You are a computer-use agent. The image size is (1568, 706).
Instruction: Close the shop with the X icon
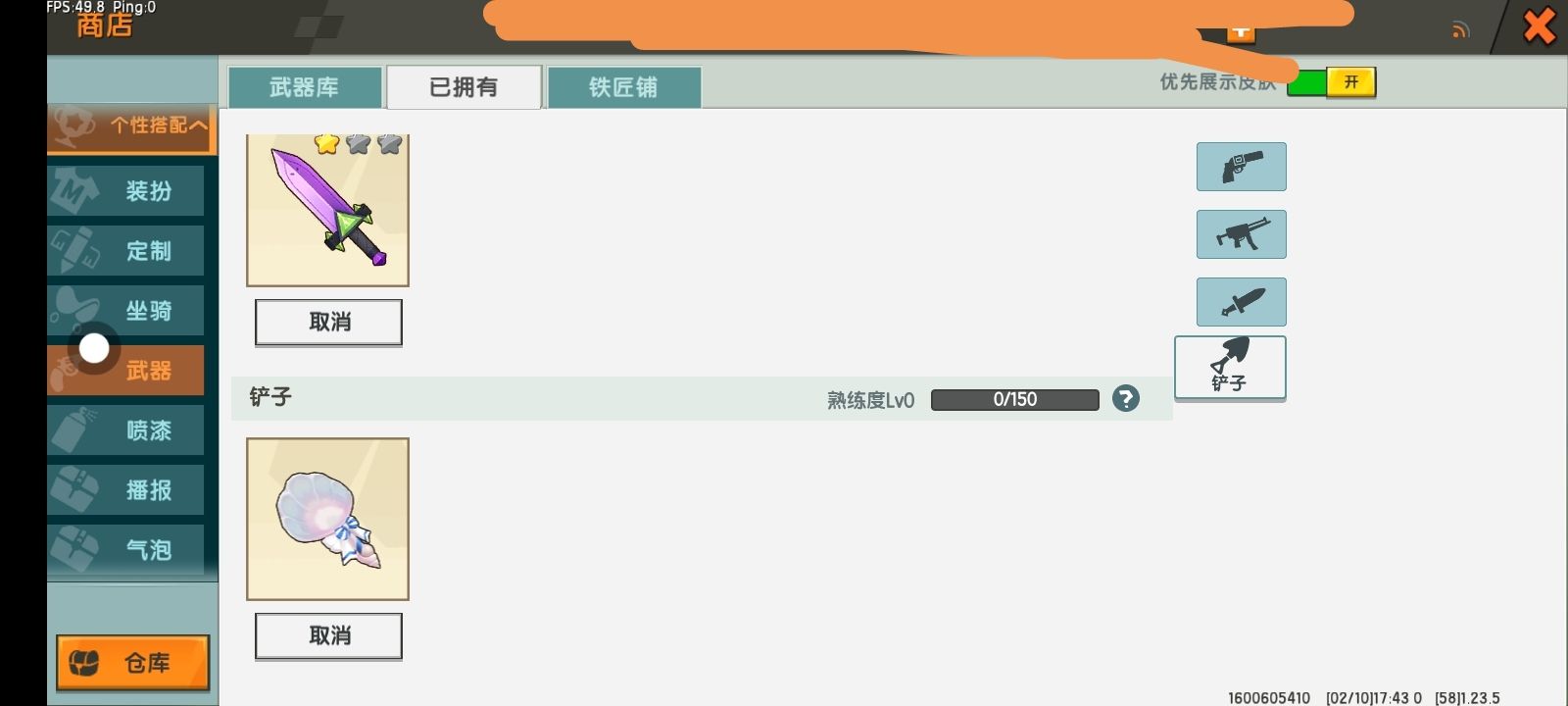click(1539, 26)
